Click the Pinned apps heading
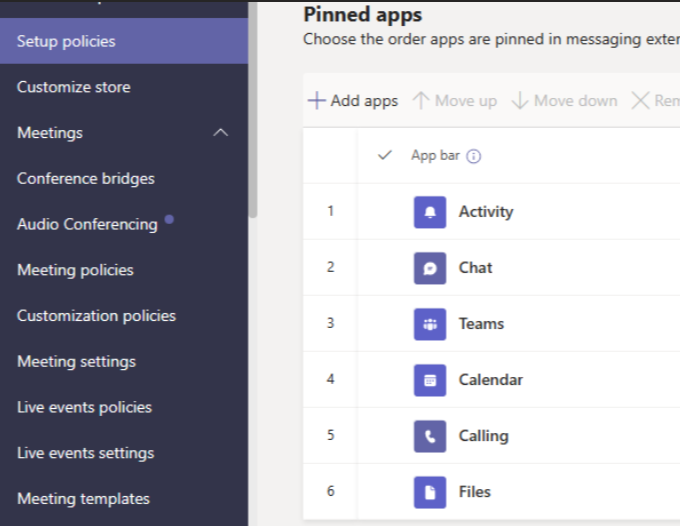 tap(363, 15)
